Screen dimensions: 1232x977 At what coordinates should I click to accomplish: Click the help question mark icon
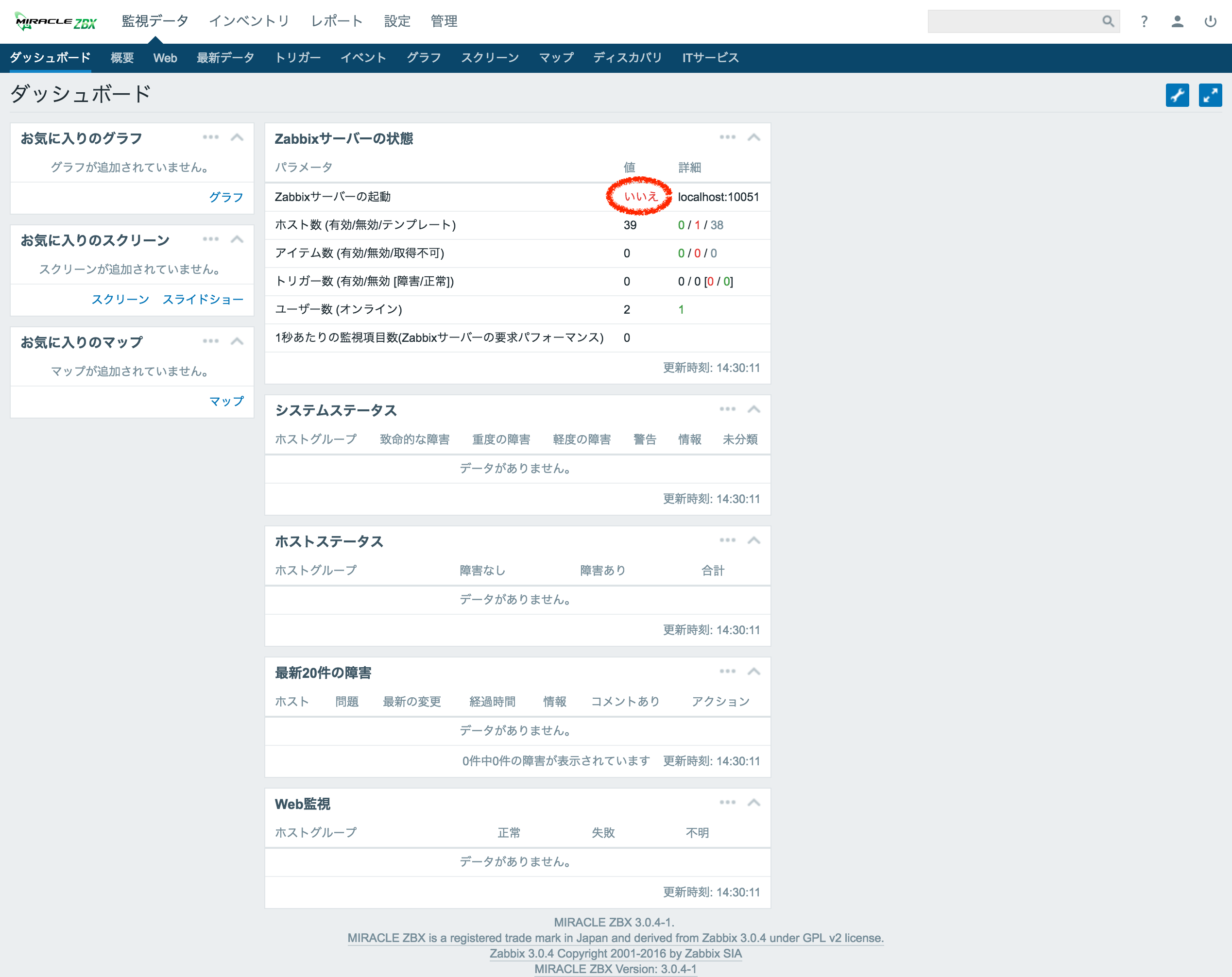pyautogui.click(x=1144, y=21)
